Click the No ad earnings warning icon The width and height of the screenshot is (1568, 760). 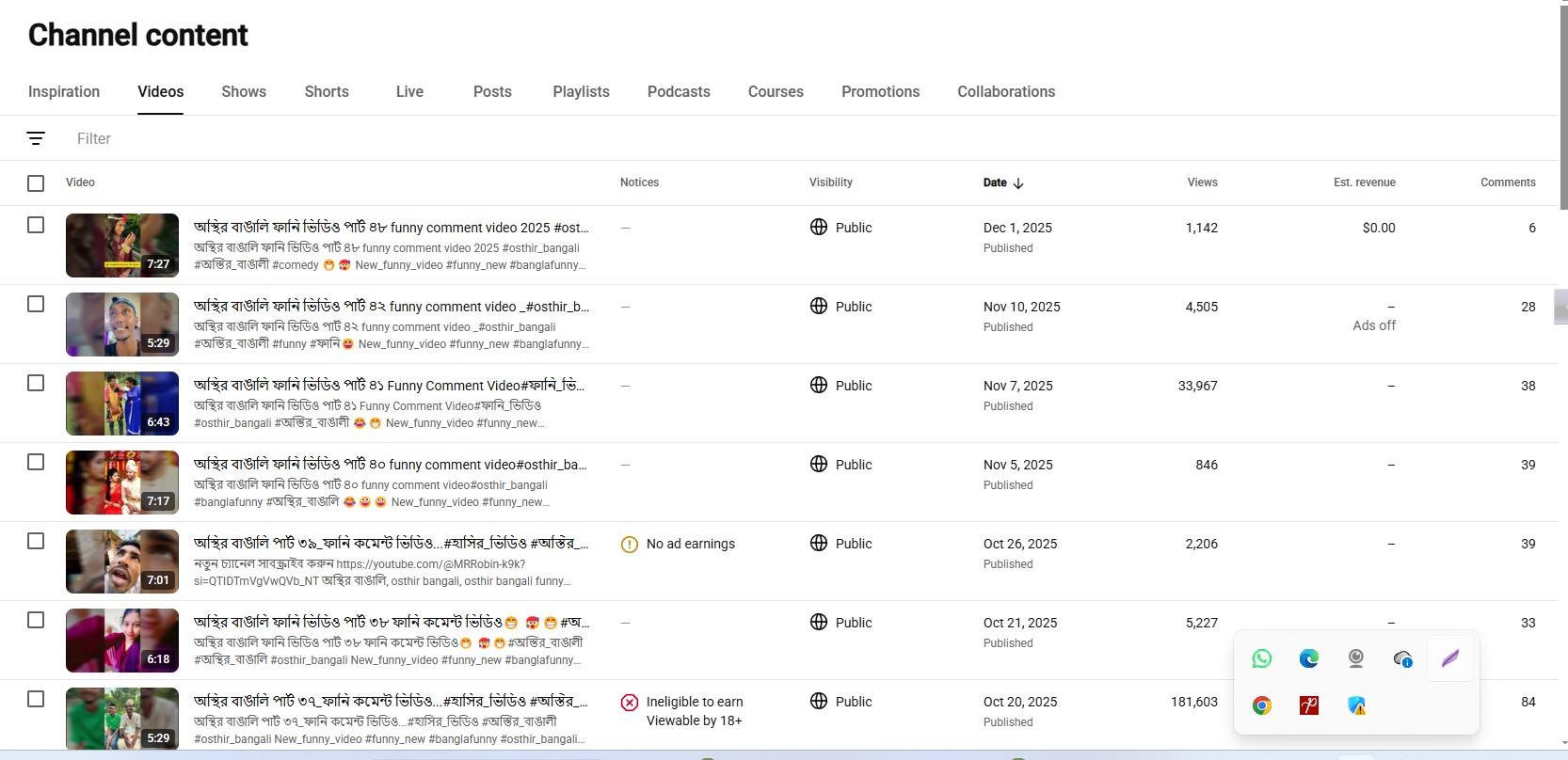[630, 545]
